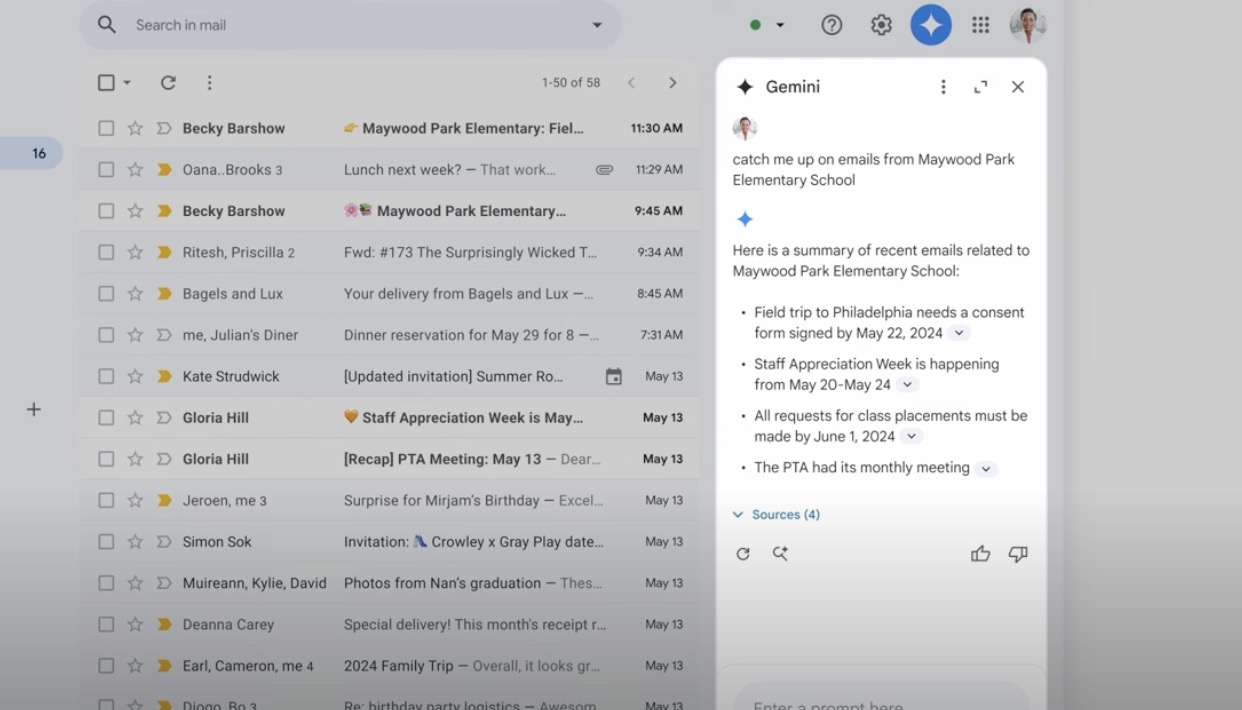
Task: Open the select-all checkbox dropdown arrow
Action: (x=127, y=83)
